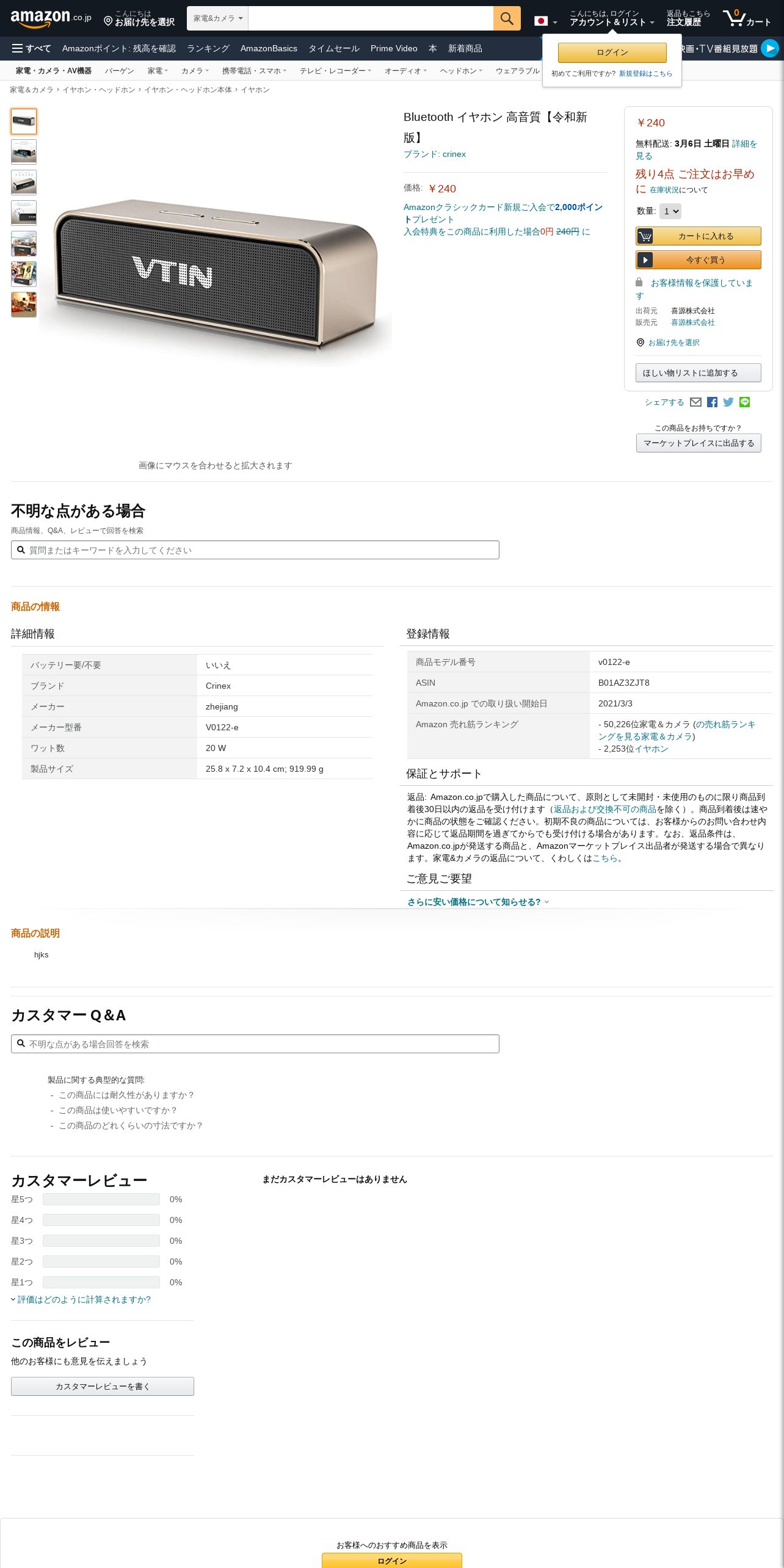The height and width of the screenshot is (1568, 784).
Task: Select sixth product thumbnail image
Action: (x=24, y=274)
